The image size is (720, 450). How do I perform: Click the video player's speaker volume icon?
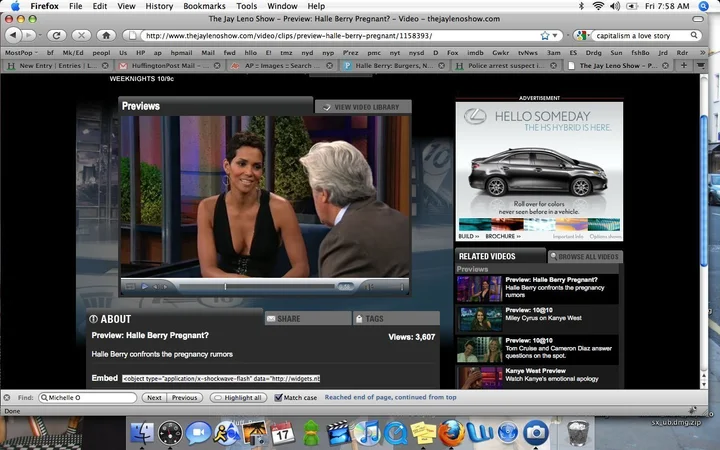click(x=369, y=287)
